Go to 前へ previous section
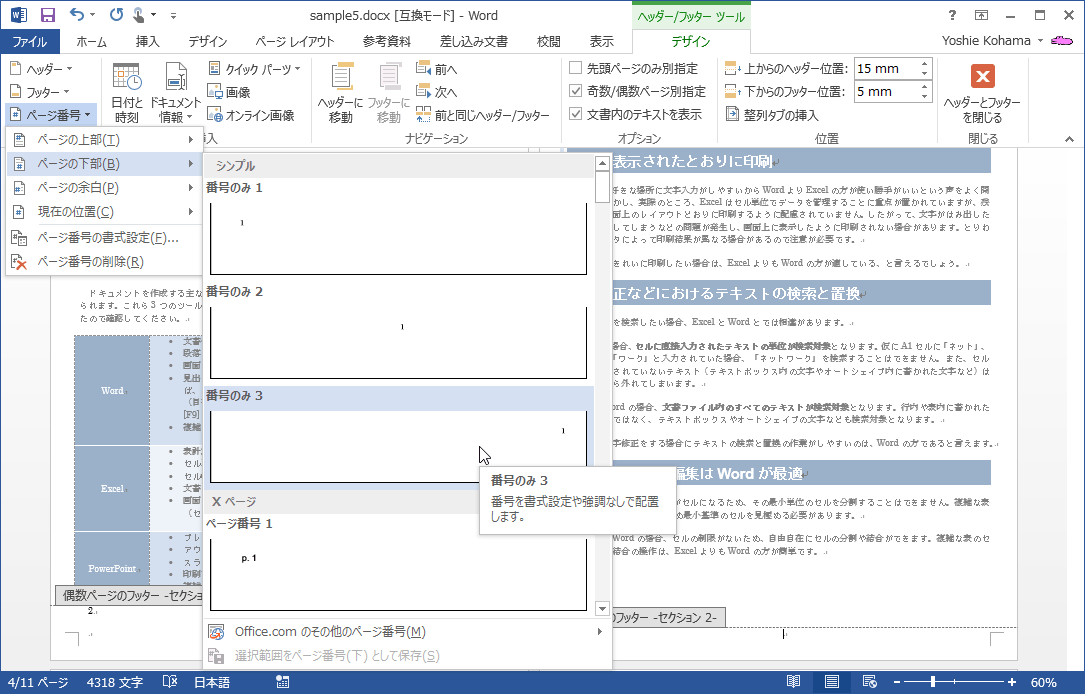This screenshot has height=694, width=1085. click(x=437, y=69)
